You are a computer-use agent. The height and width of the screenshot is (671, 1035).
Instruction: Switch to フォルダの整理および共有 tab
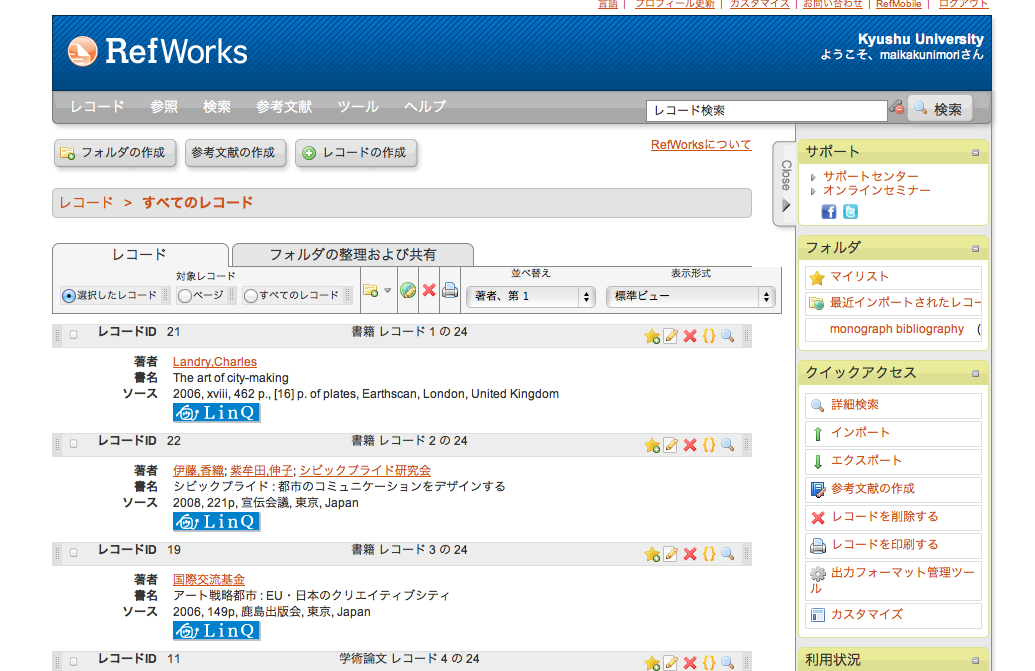[353, 255]
